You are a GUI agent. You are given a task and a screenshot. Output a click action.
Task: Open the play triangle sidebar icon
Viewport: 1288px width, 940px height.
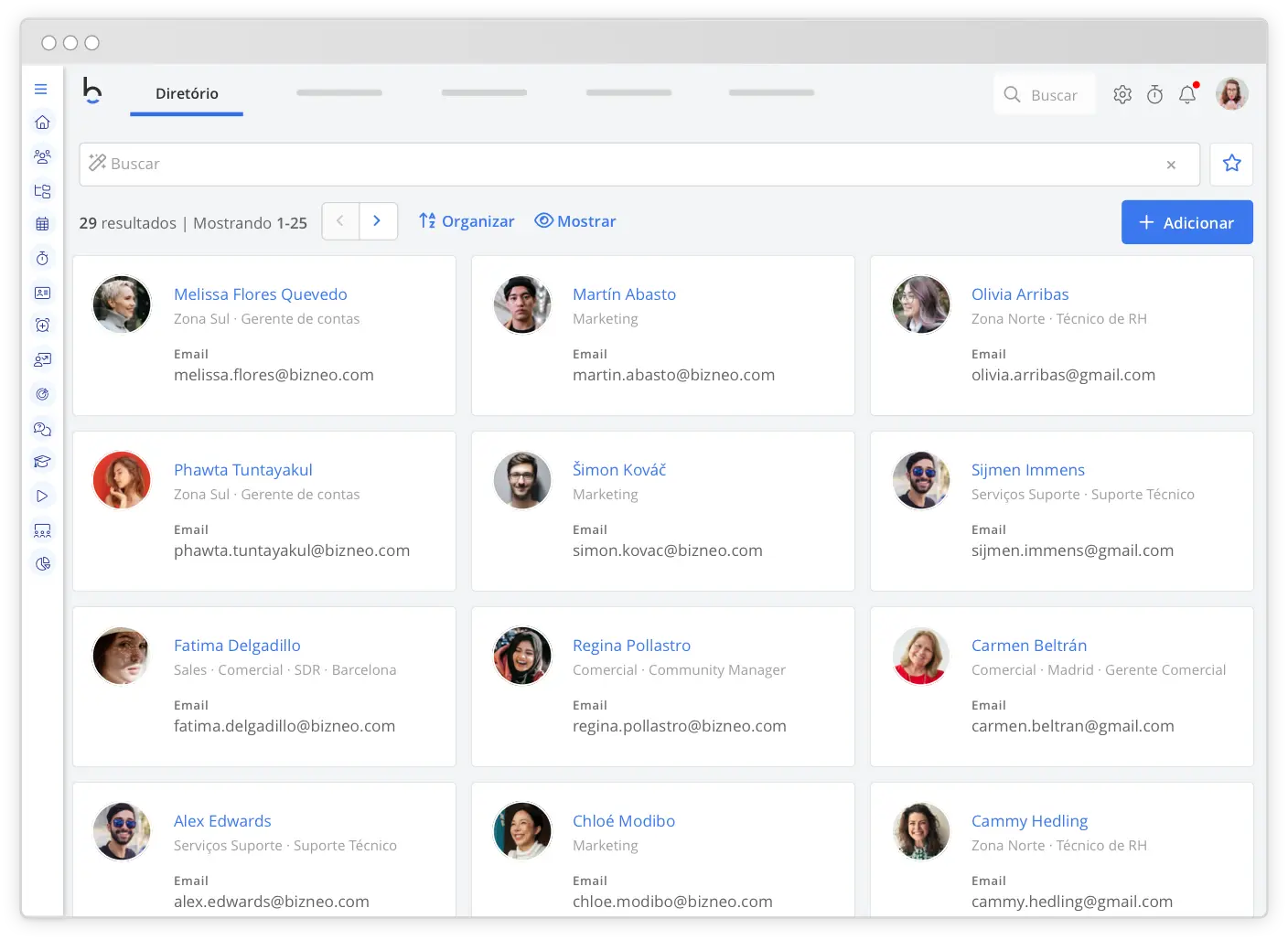tap(42, 496)
